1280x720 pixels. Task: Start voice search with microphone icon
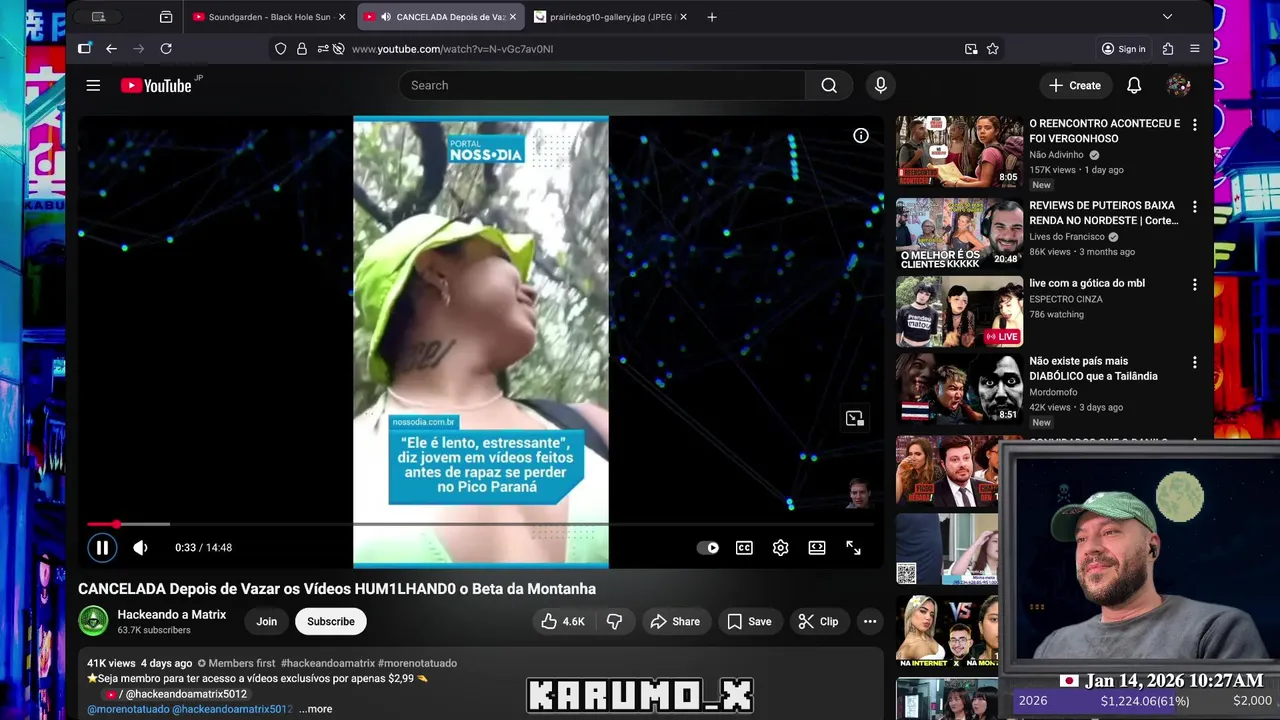click(x=880, y=85)
